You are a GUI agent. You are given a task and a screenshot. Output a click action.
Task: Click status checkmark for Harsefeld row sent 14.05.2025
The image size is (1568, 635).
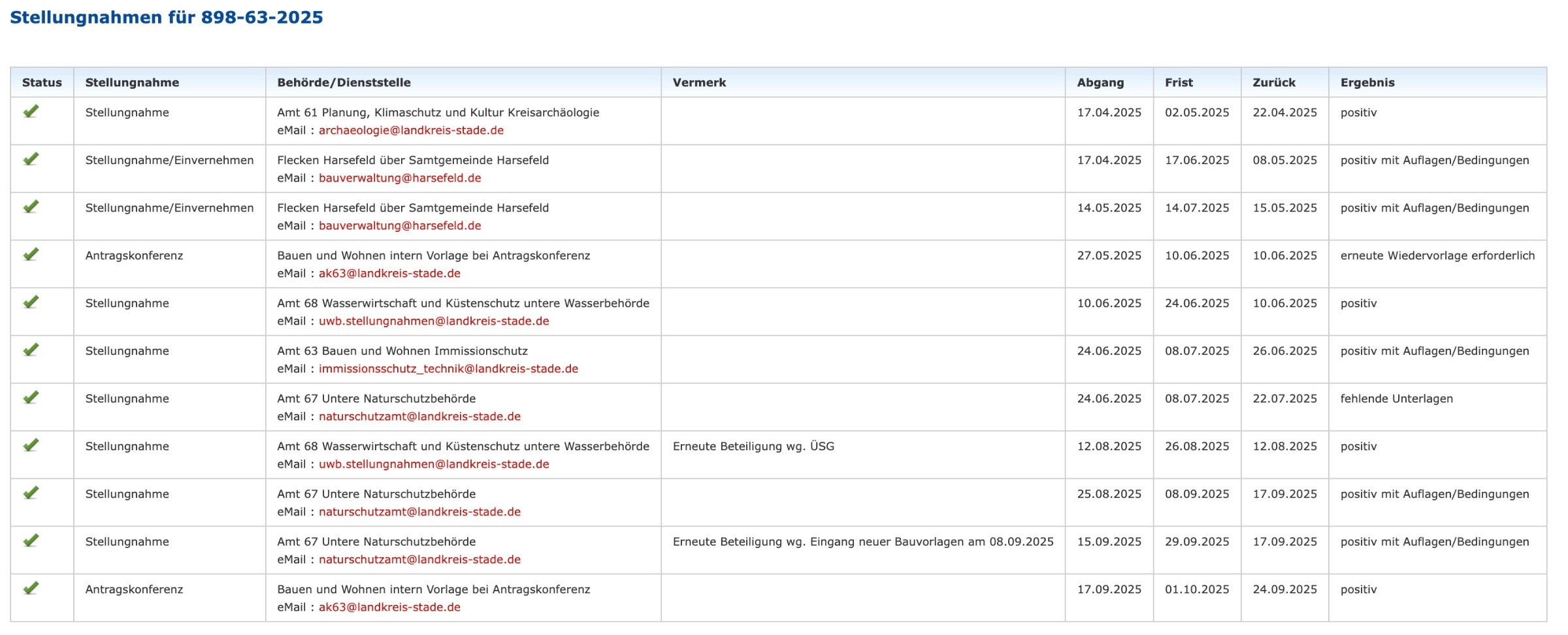click(31, 207)
